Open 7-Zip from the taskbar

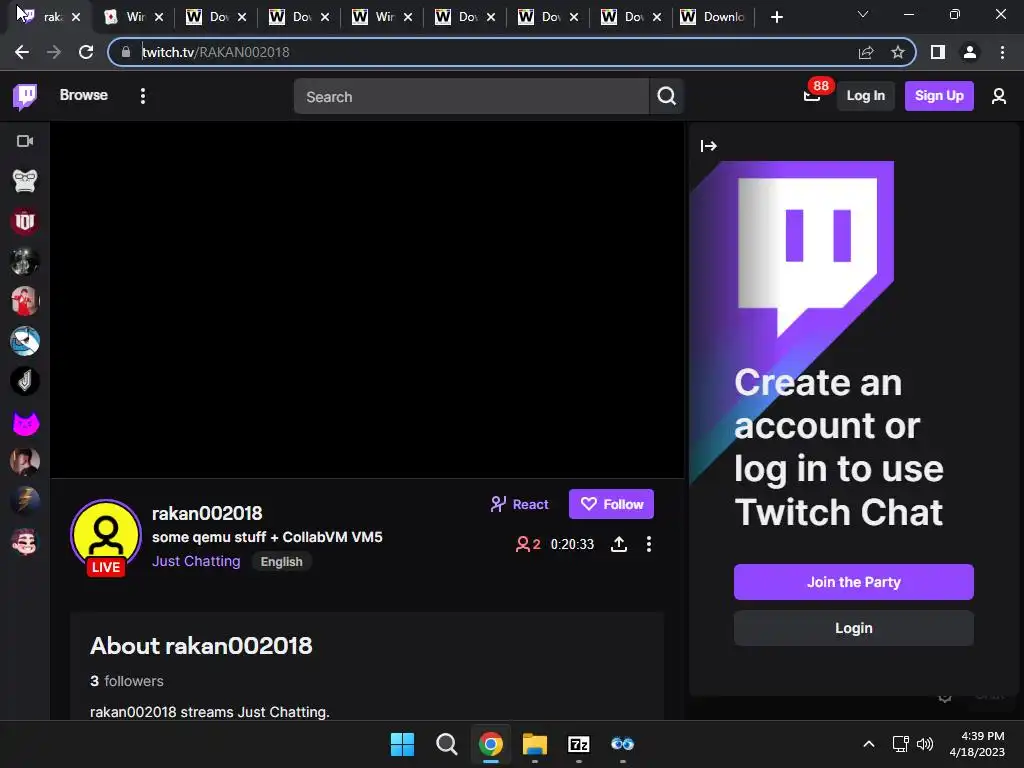click(579, 744)
